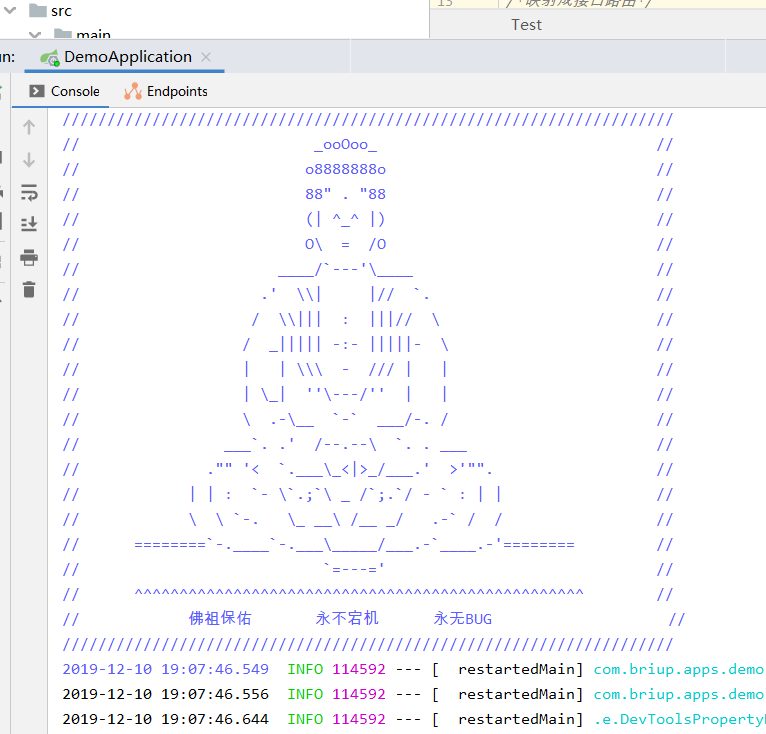
Task: Collapse the src folder chevron
Action: click(10, 10)
